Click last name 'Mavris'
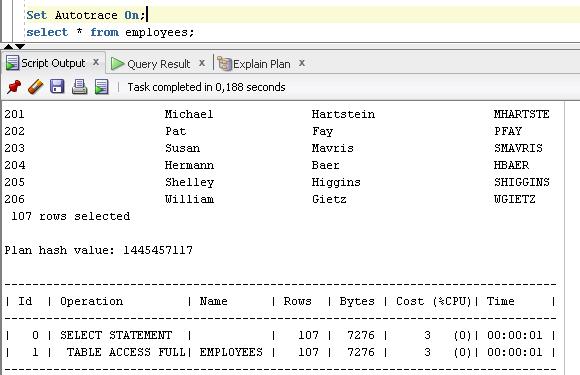 (x=333, y=148)
